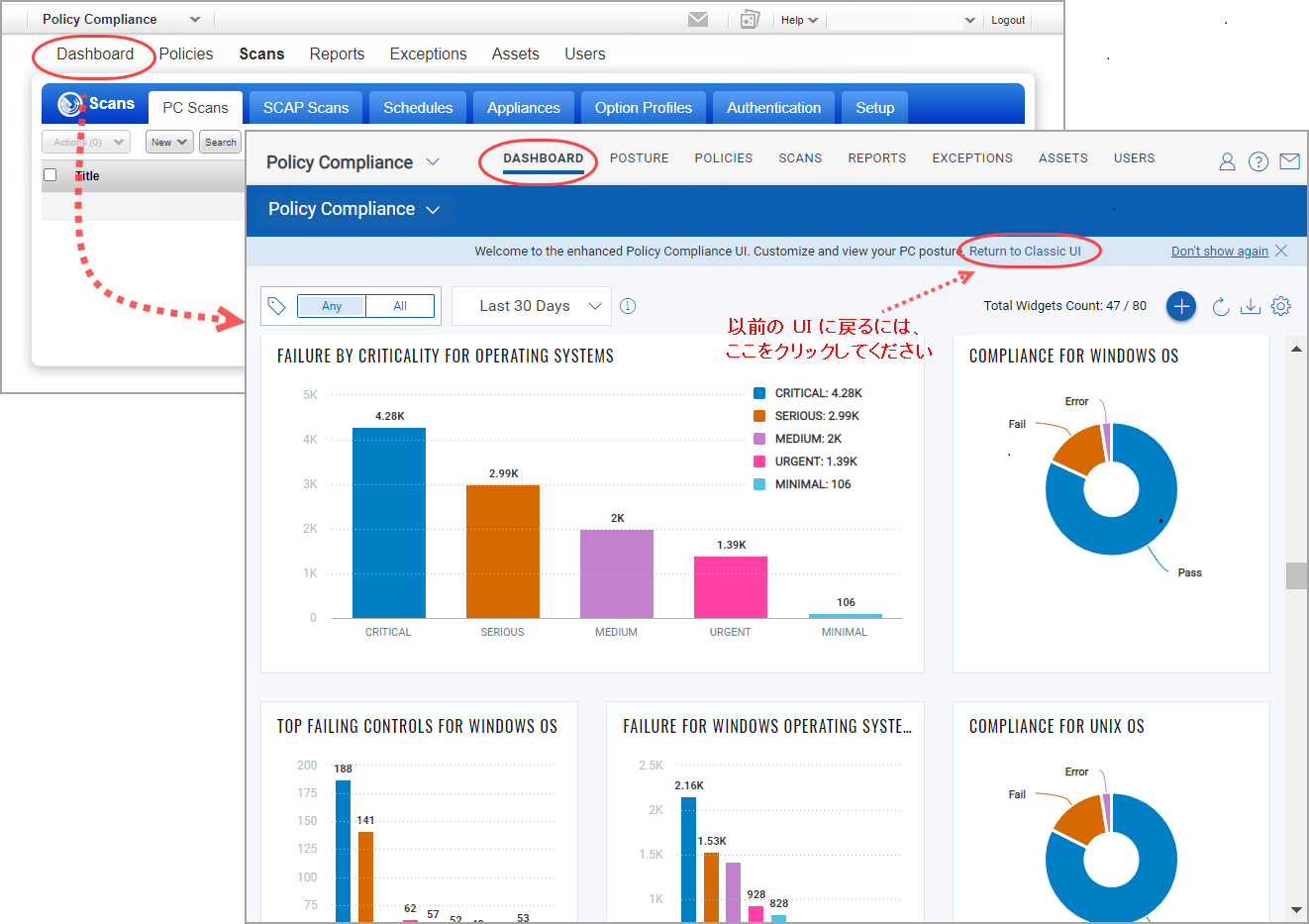Open the Last 30 Days date range dropdown

point(532,306)
